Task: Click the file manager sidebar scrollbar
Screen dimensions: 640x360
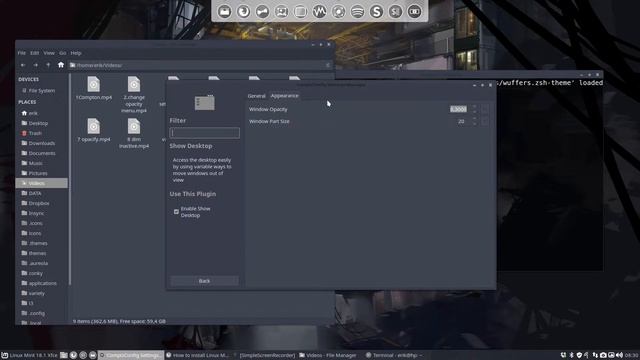Action: pyautogui.click(x=70, y=180)
